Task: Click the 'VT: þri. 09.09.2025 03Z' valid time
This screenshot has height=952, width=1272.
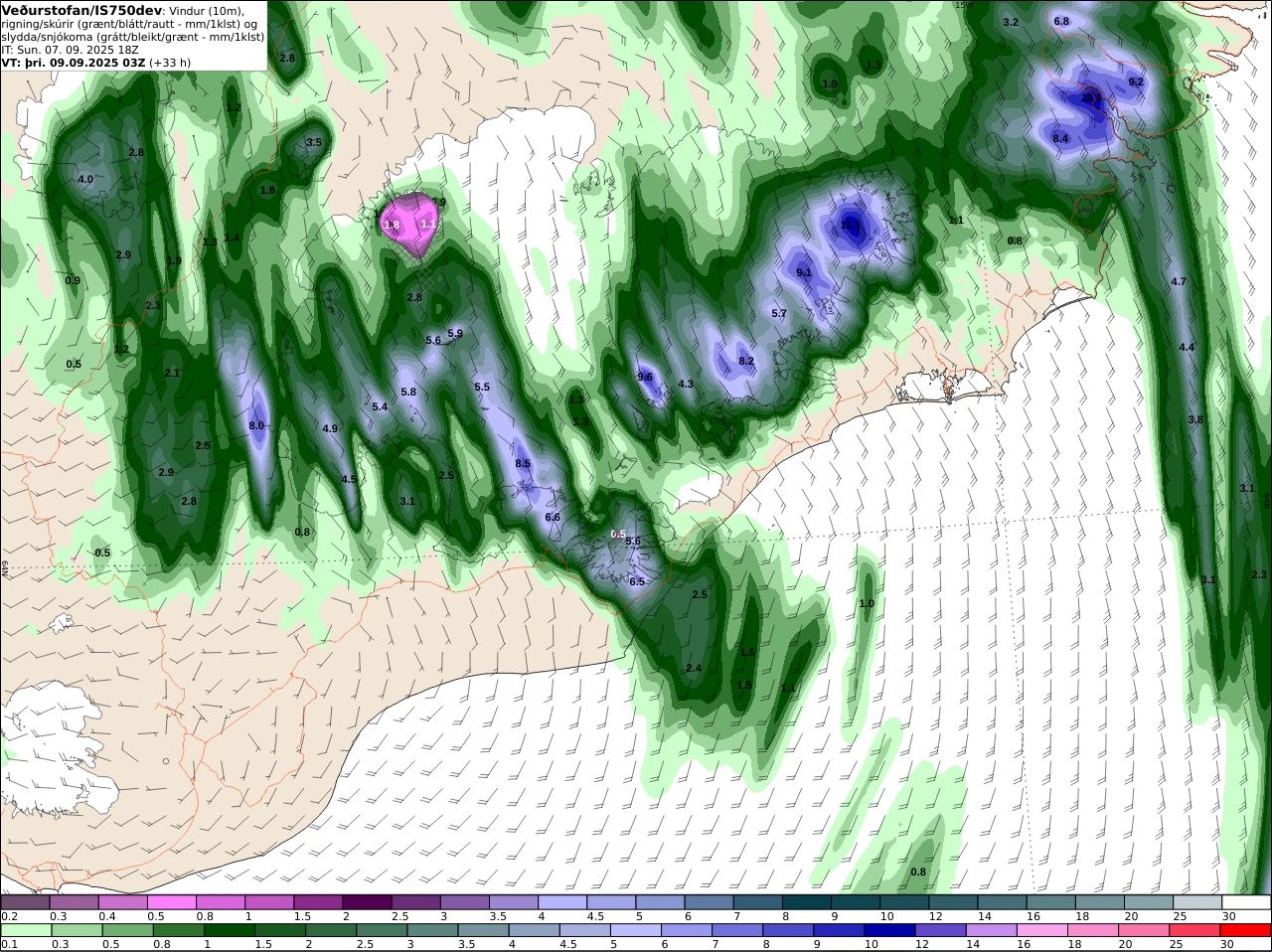Action: click(x=75, y=62)
